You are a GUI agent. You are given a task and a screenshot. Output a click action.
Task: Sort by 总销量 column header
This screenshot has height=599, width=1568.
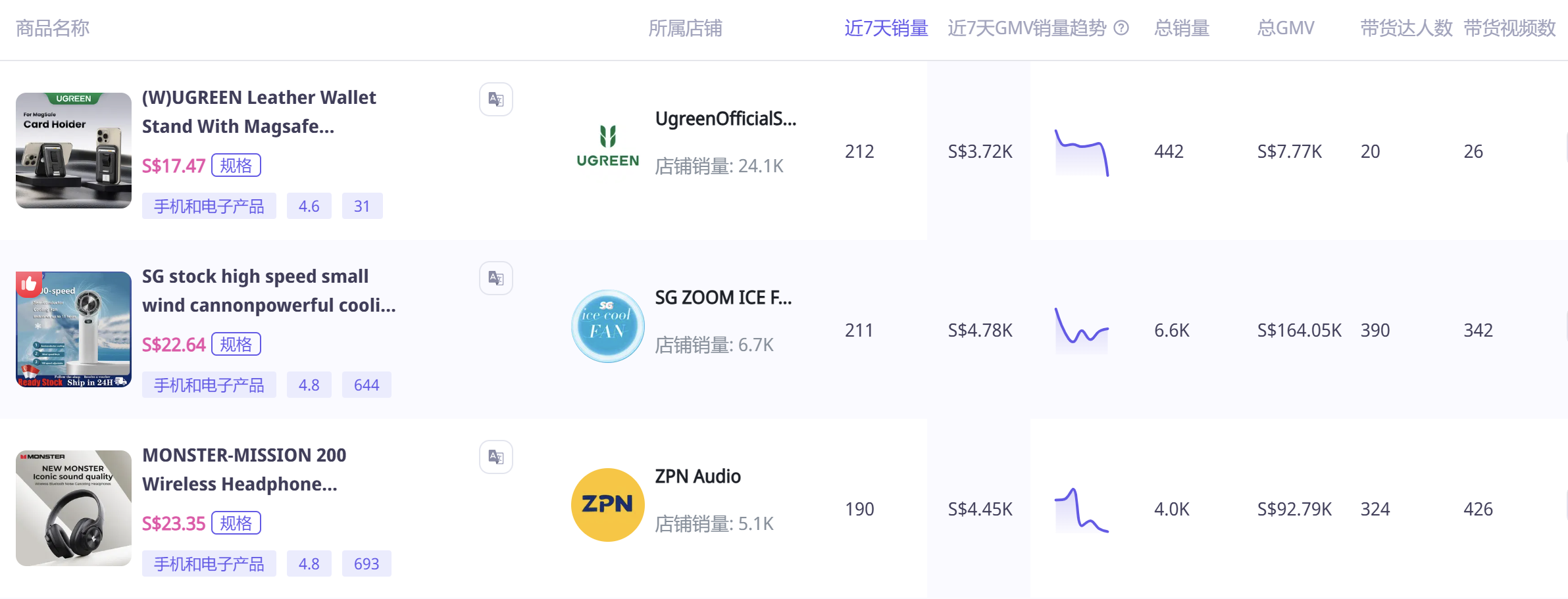click(1182, 28)
